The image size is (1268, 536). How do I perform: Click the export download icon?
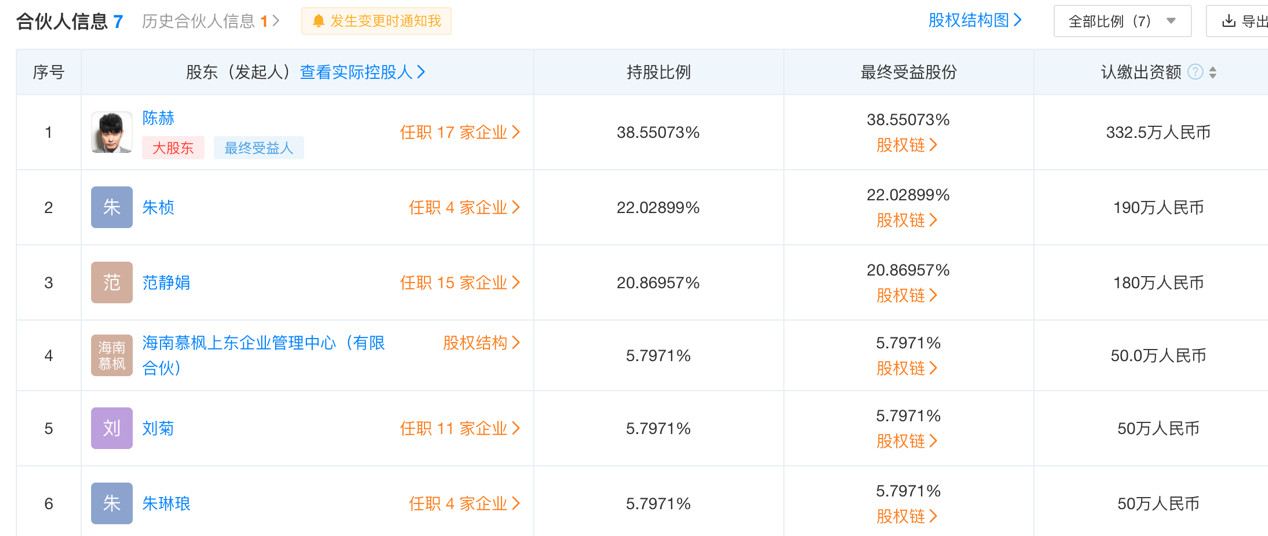[1229, 21]
